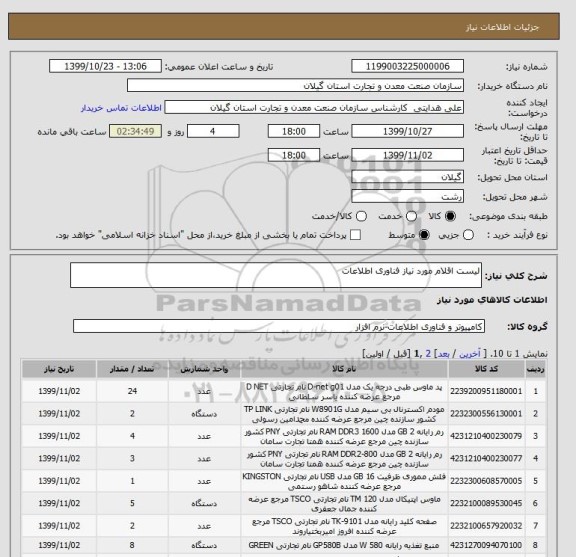Click item code 223210065792​0032

[486, 526]
